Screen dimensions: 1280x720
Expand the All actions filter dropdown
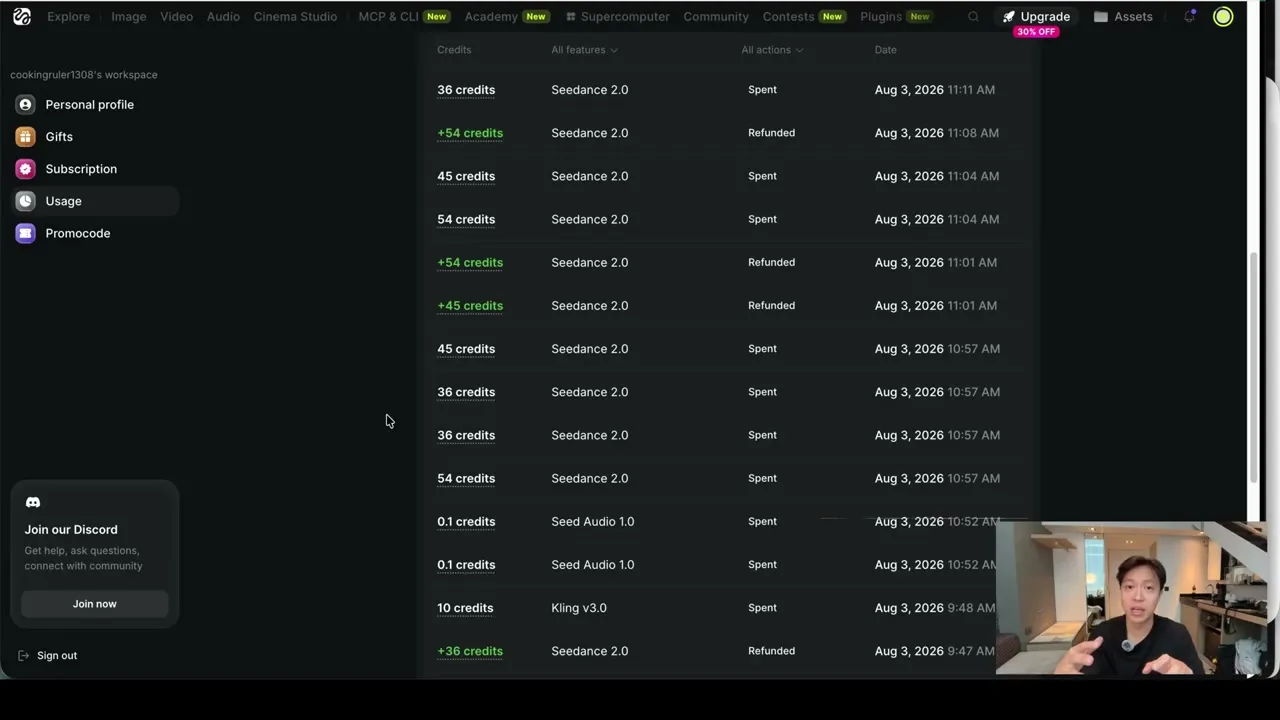[772, 50]
